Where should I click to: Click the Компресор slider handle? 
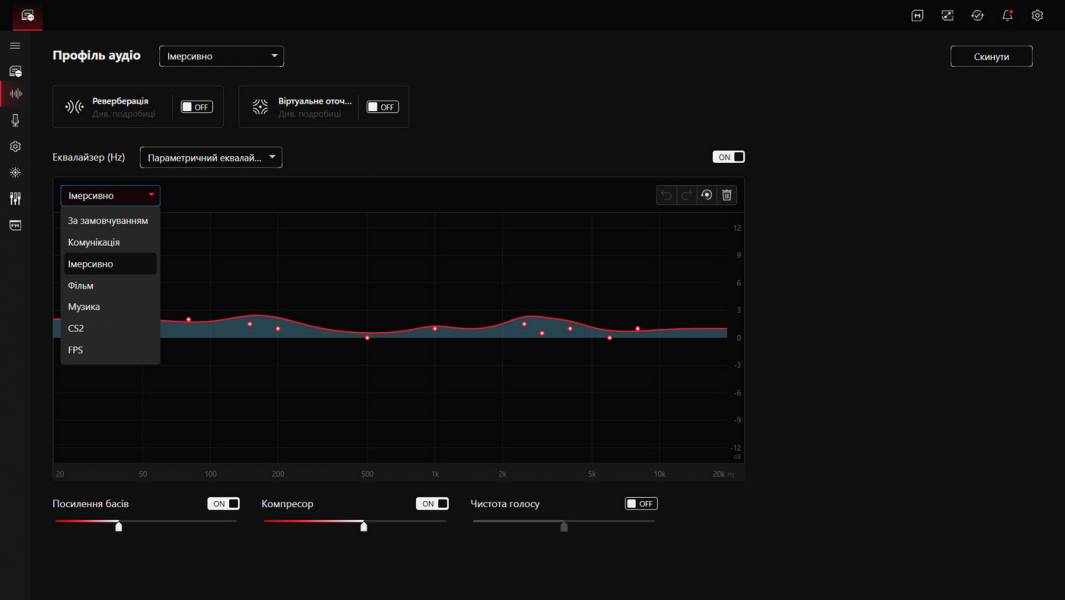pyautogui.click(x=364, y=527)
